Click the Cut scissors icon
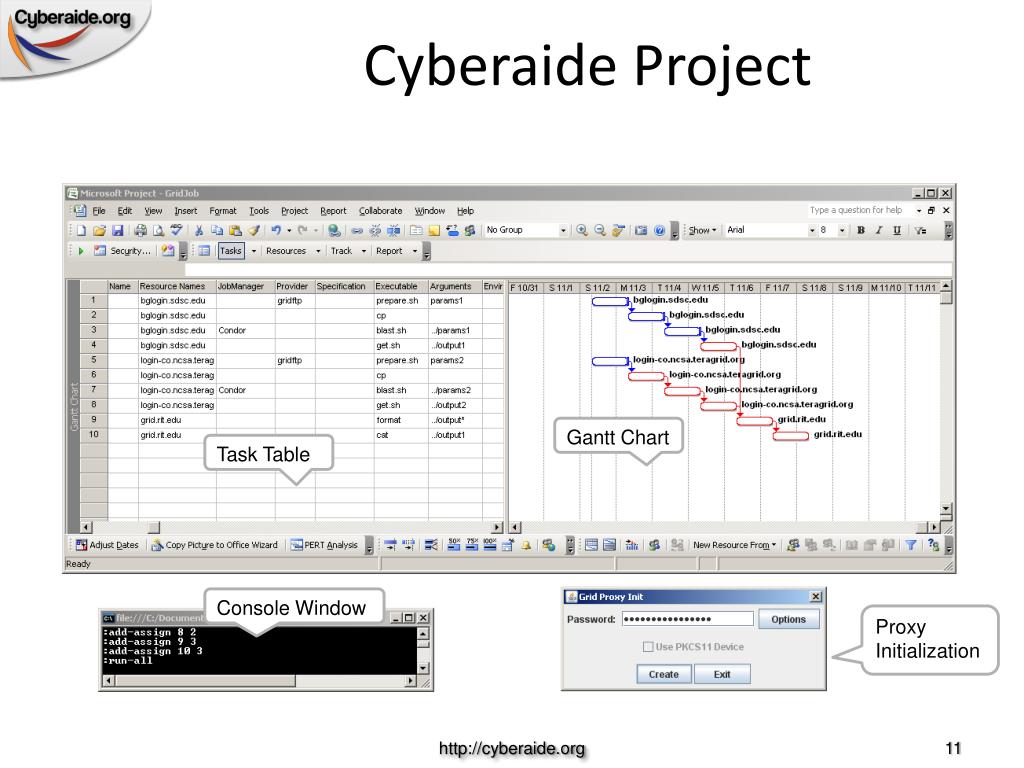The width and height of the screenshot is (1024, 768). click(x=199, y=231)
